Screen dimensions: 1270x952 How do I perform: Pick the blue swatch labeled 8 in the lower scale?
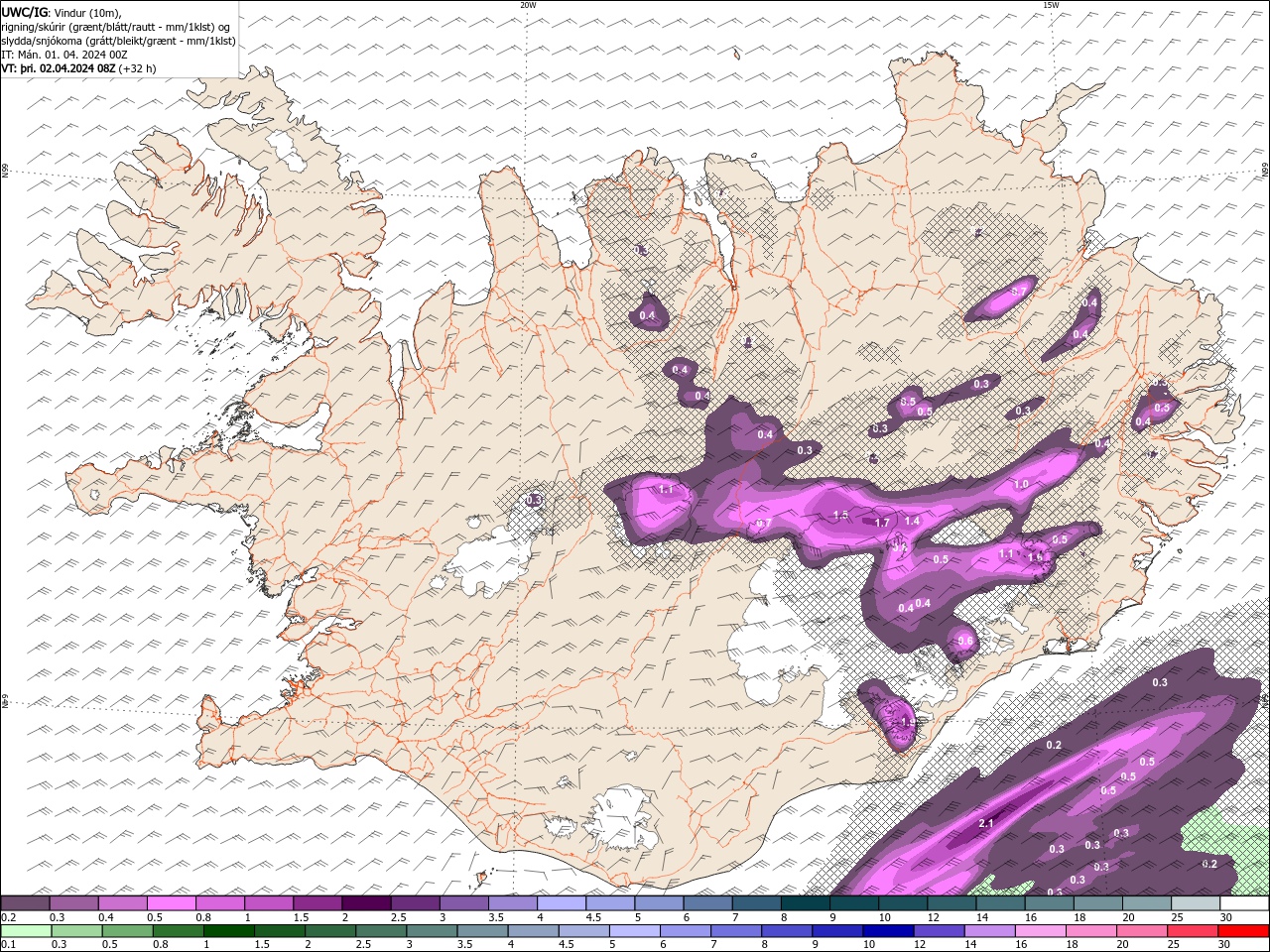coord(787,931)
